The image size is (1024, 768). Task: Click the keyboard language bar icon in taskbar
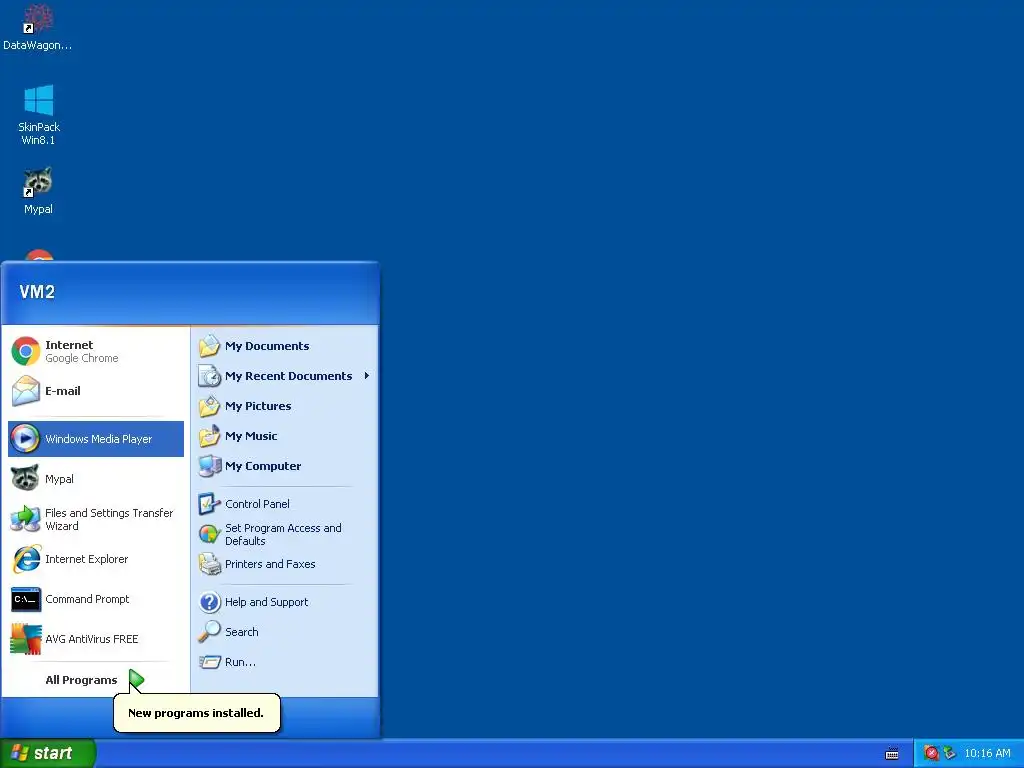891,754
